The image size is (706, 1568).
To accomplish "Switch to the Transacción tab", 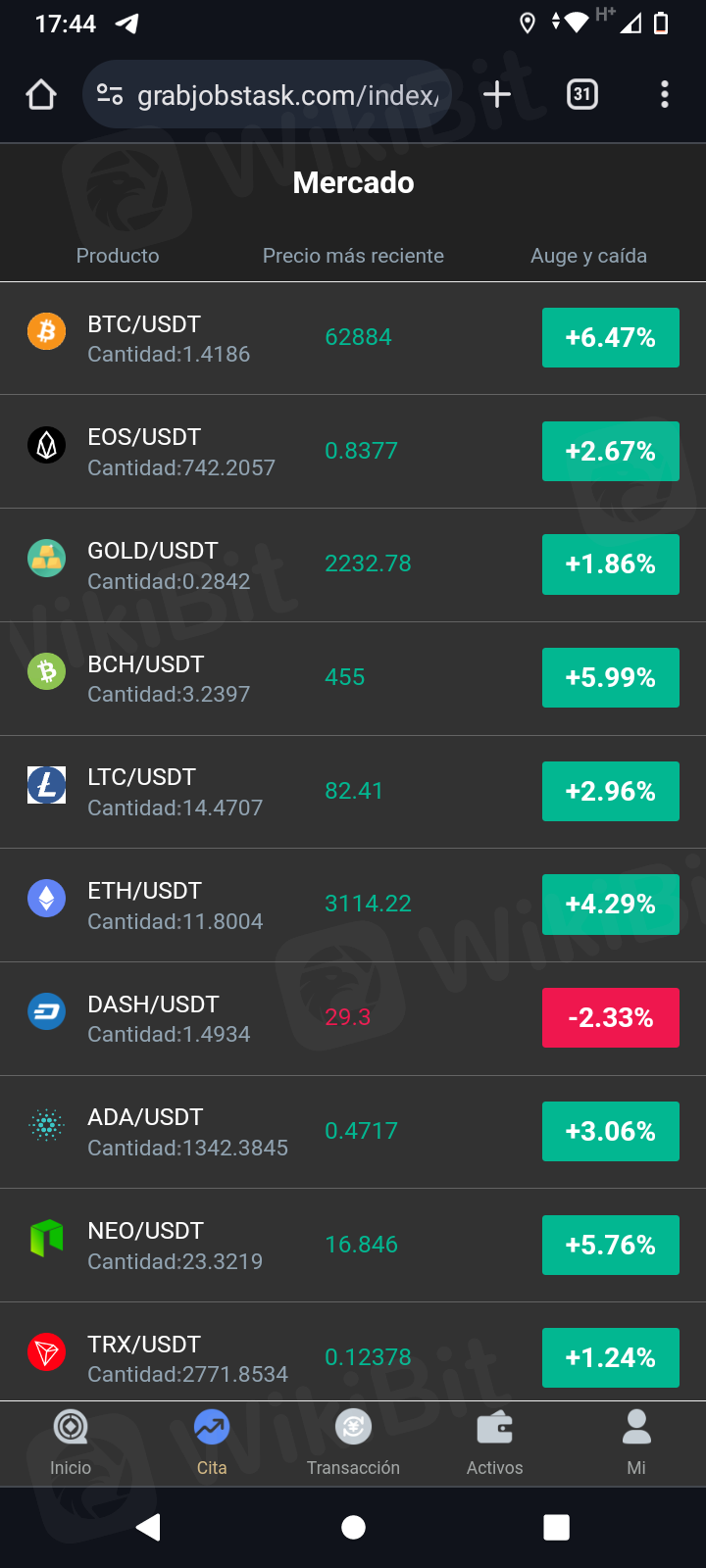I will (x=353, y=1443).
